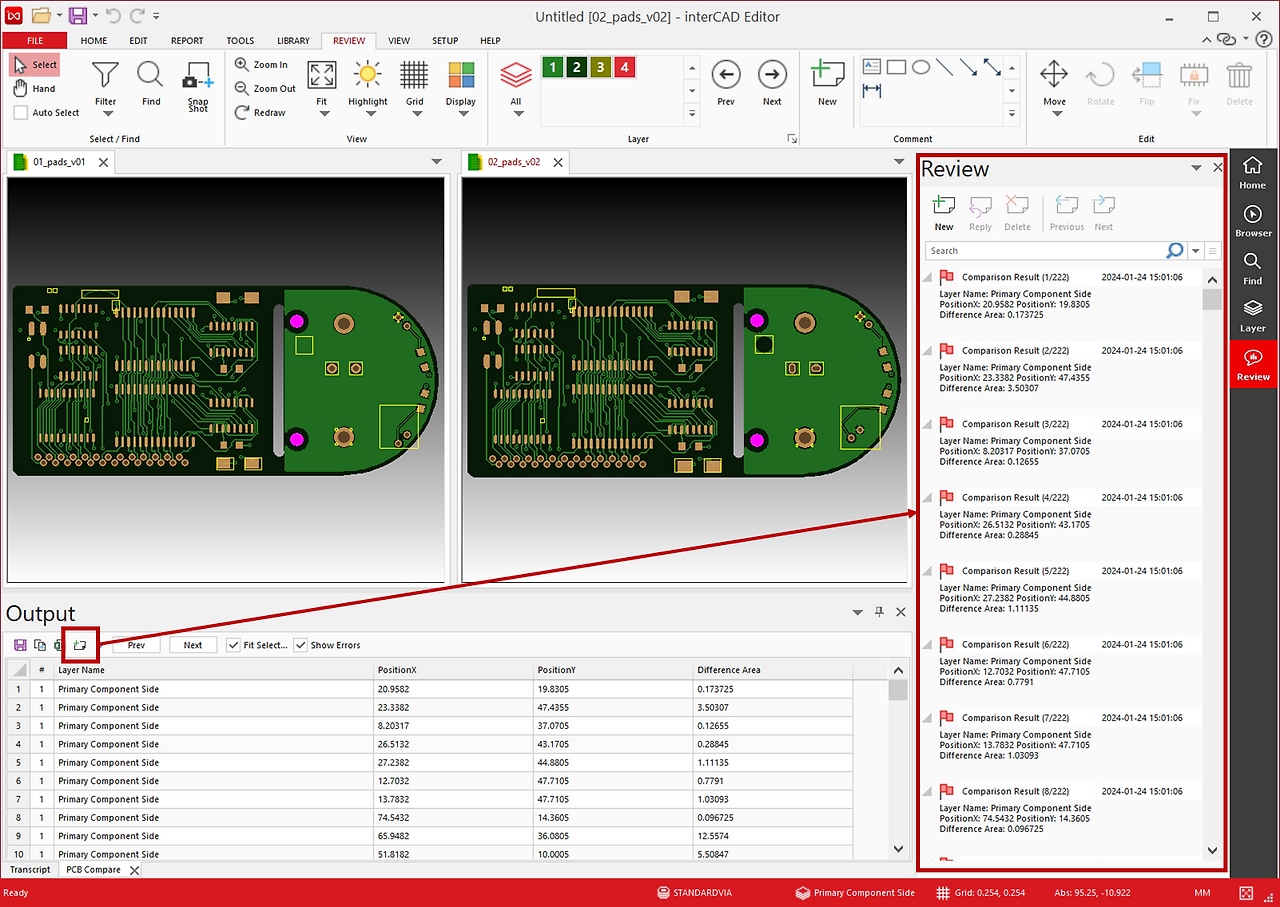Image resolution: width=1280 pixels, height=907 pixels.
Task: Enable Auto Select in Select/Find group
Action: pyautogui.click(x=18, y=112)
